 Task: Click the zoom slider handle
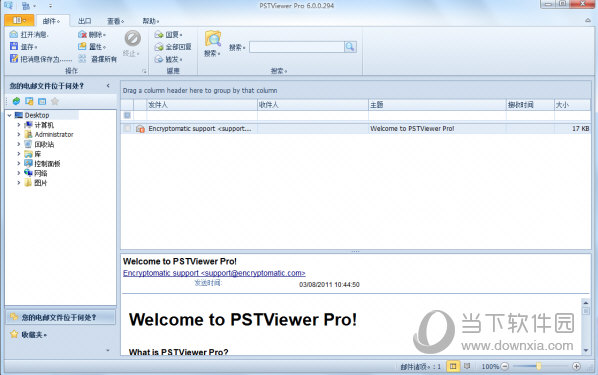tap(539, 366)
